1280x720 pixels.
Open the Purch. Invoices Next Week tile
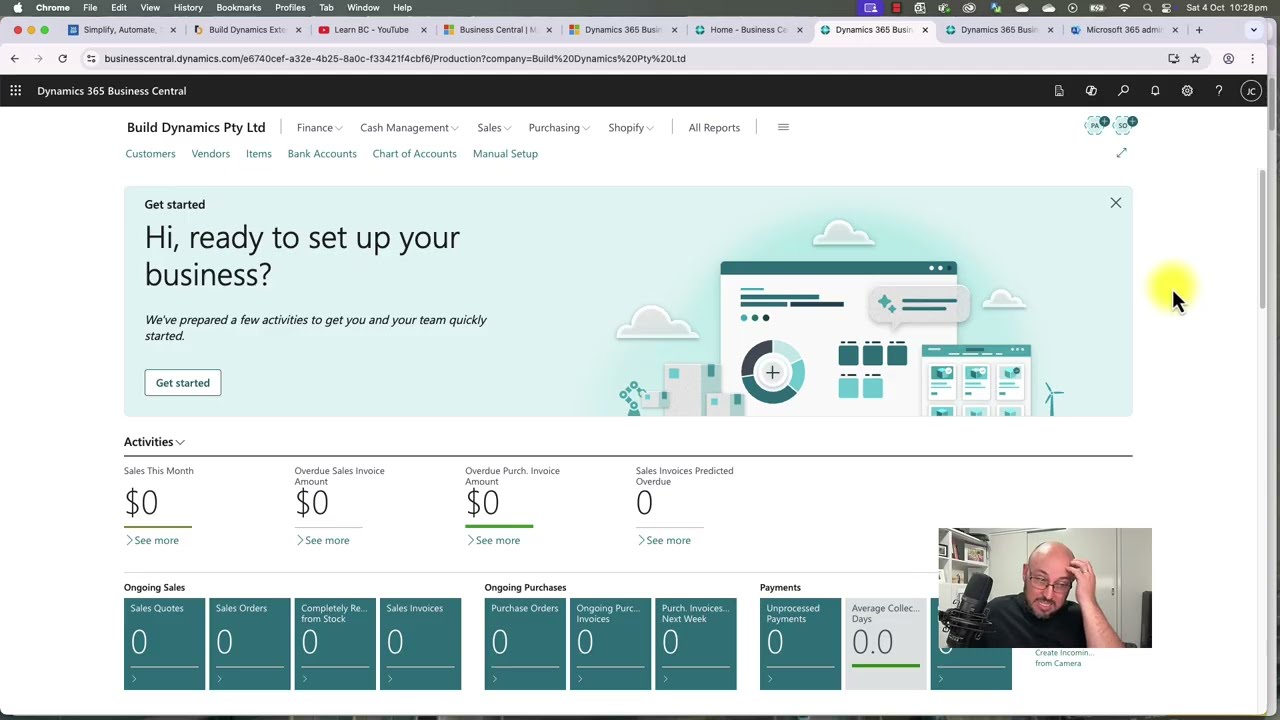click(696, 644)
